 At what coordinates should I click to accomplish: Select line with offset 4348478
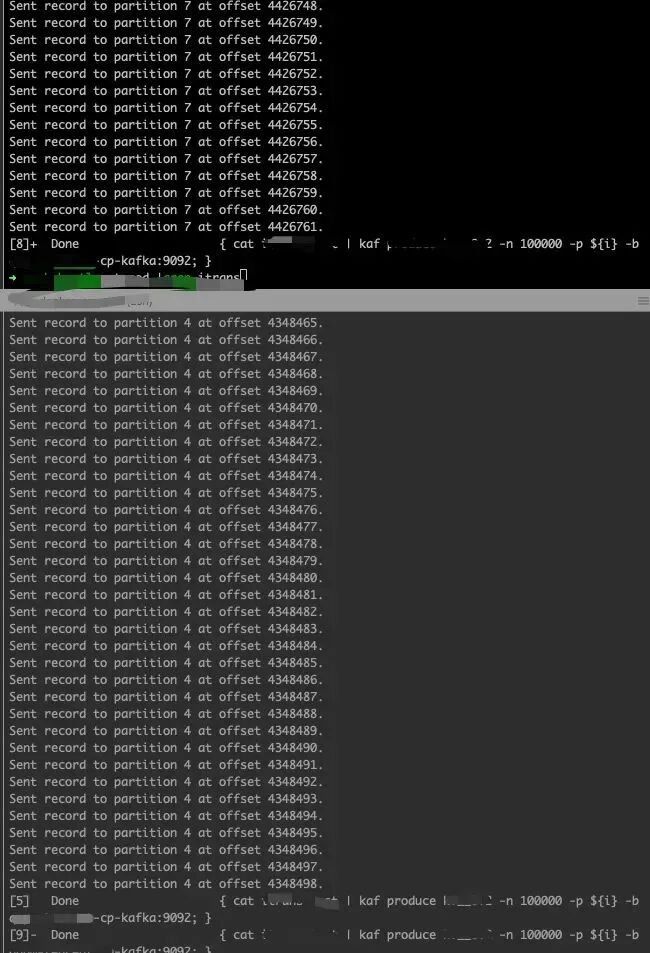click(166, 545)
